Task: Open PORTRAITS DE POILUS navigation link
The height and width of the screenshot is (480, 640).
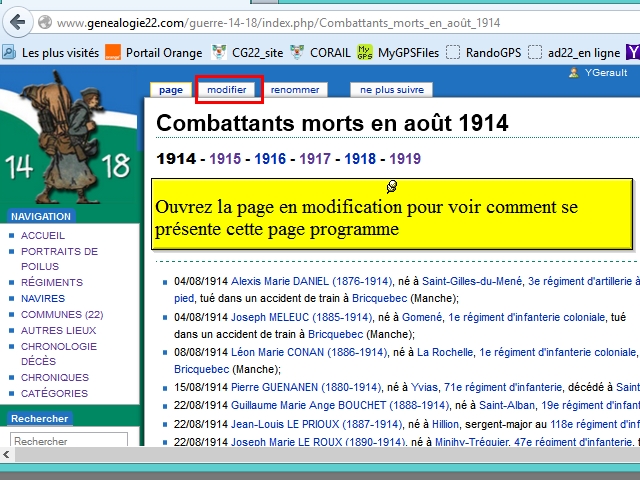Action: pos(60,259)
